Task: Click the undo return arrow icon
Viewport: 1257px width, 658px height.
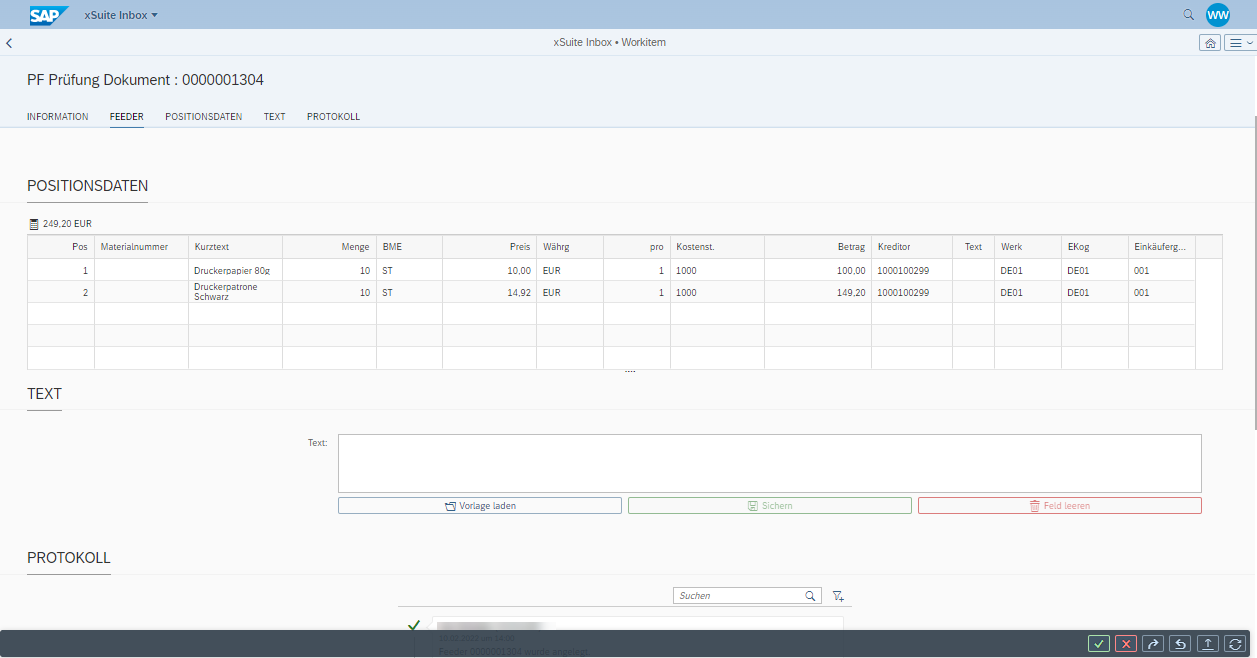Action: point(1180,644)
